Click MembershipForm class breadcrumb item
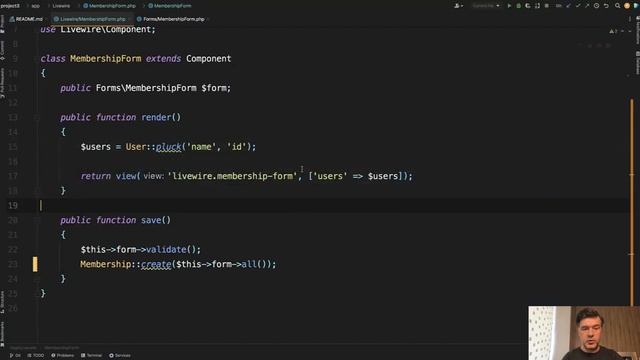640x360 pixels. click(169, 6)
